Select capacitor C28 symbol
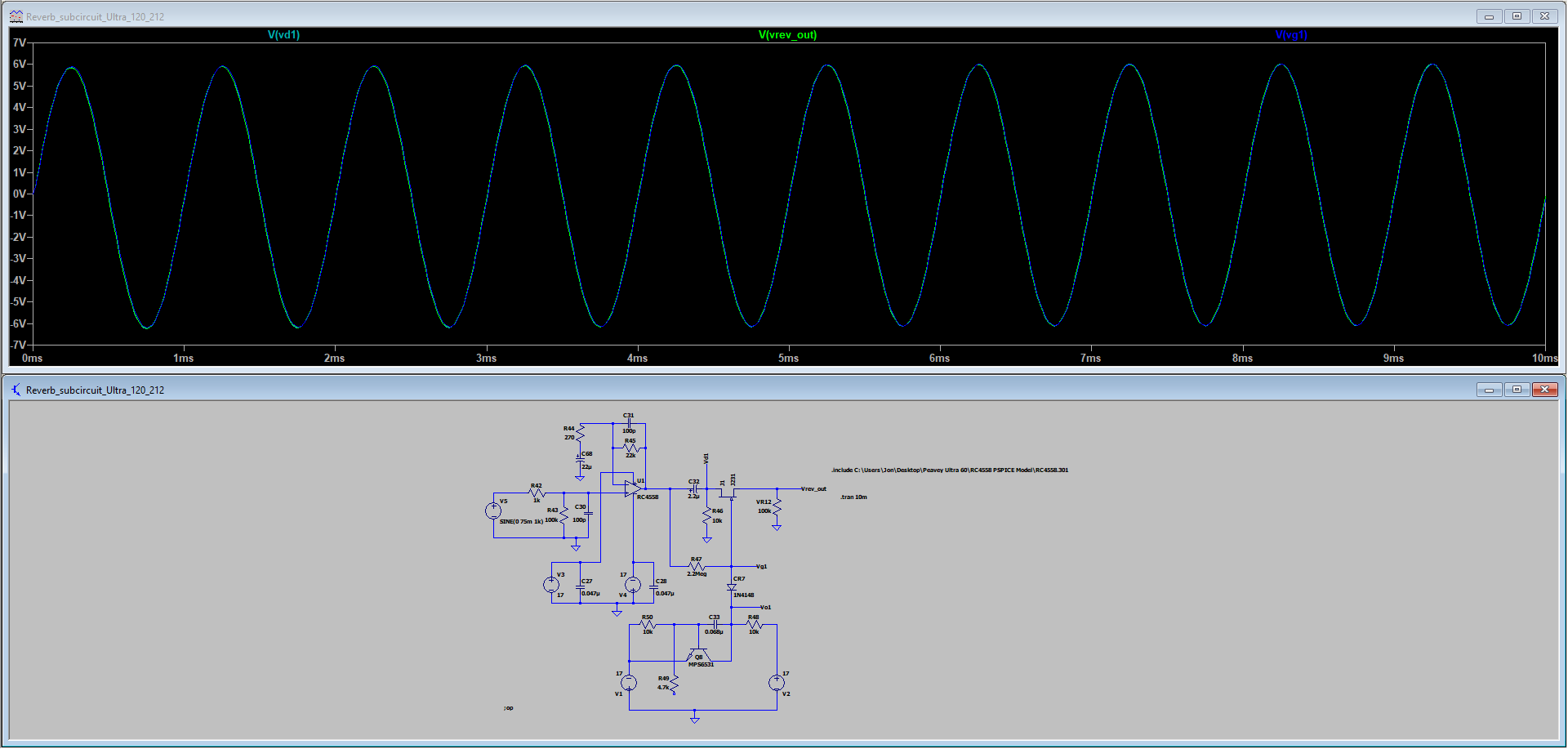The width and height of the screenshot is (1568, 749). tap(653, 586)
